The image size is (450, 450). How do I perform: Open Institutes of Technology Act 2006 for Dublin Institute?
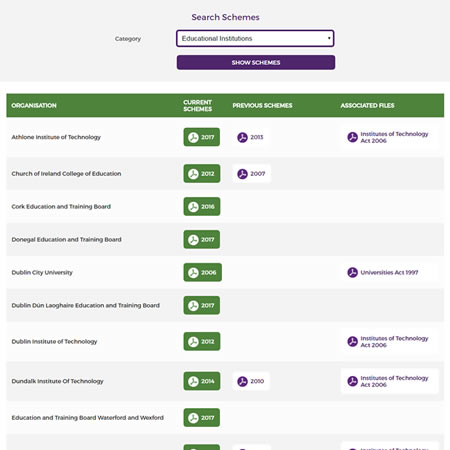tap(389, 342)
